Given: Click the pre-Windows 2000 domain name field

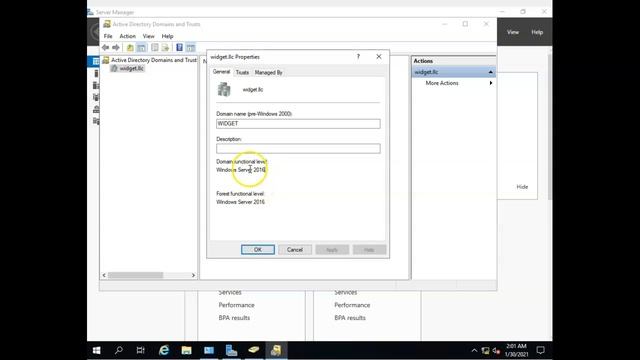Looking at the screenshot, I should pyautogui.click(x=298, y=124).
